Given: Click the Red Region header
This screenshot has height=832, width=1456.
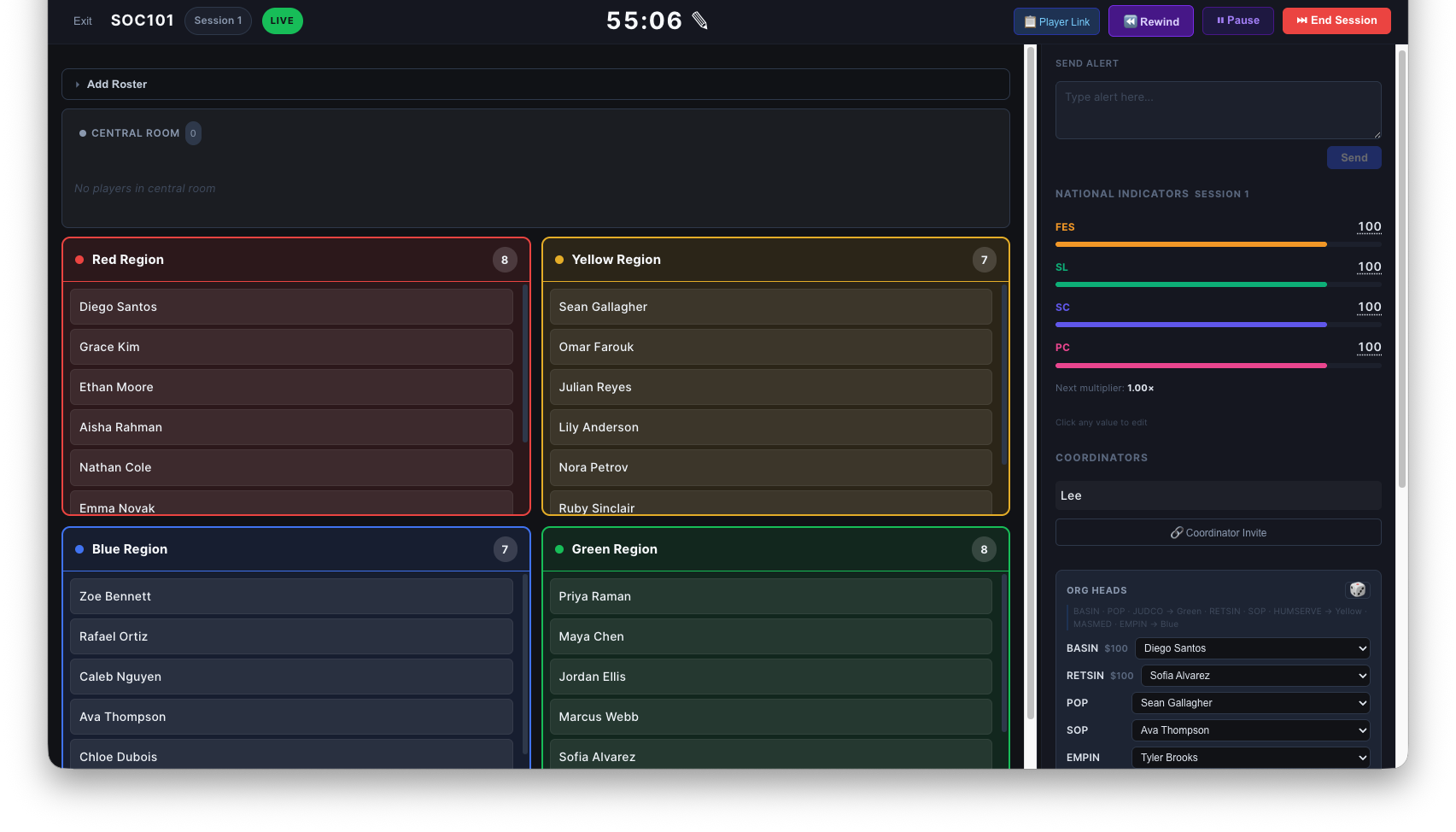Looking at the screenshot, I should point(296,260).
